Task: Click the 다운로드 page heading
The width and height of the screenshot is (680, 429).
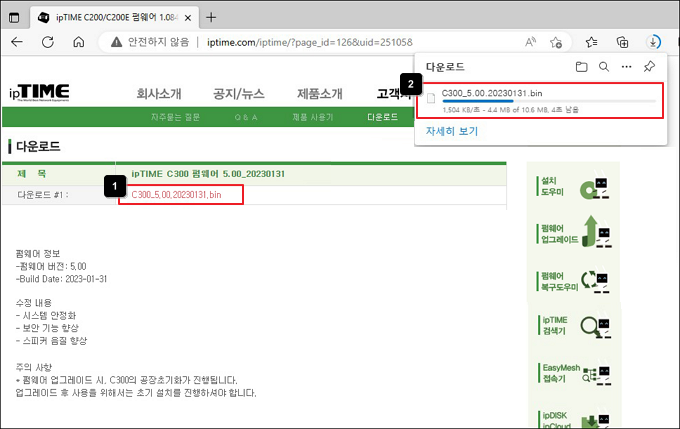Action: tap(38, 146)
